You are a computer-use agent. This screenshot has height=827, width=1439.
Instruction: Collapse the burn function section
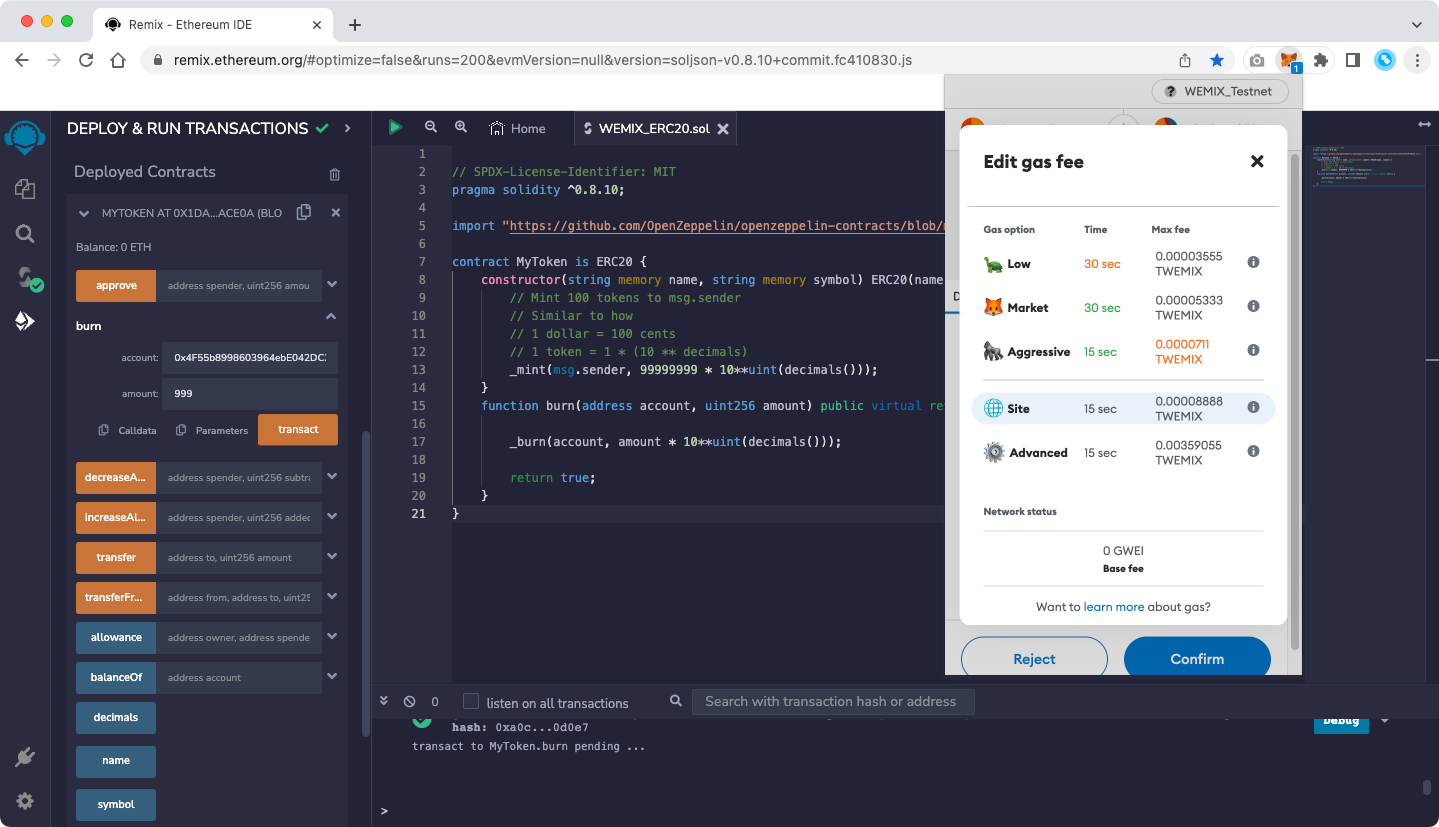click(x=331, y=317)
